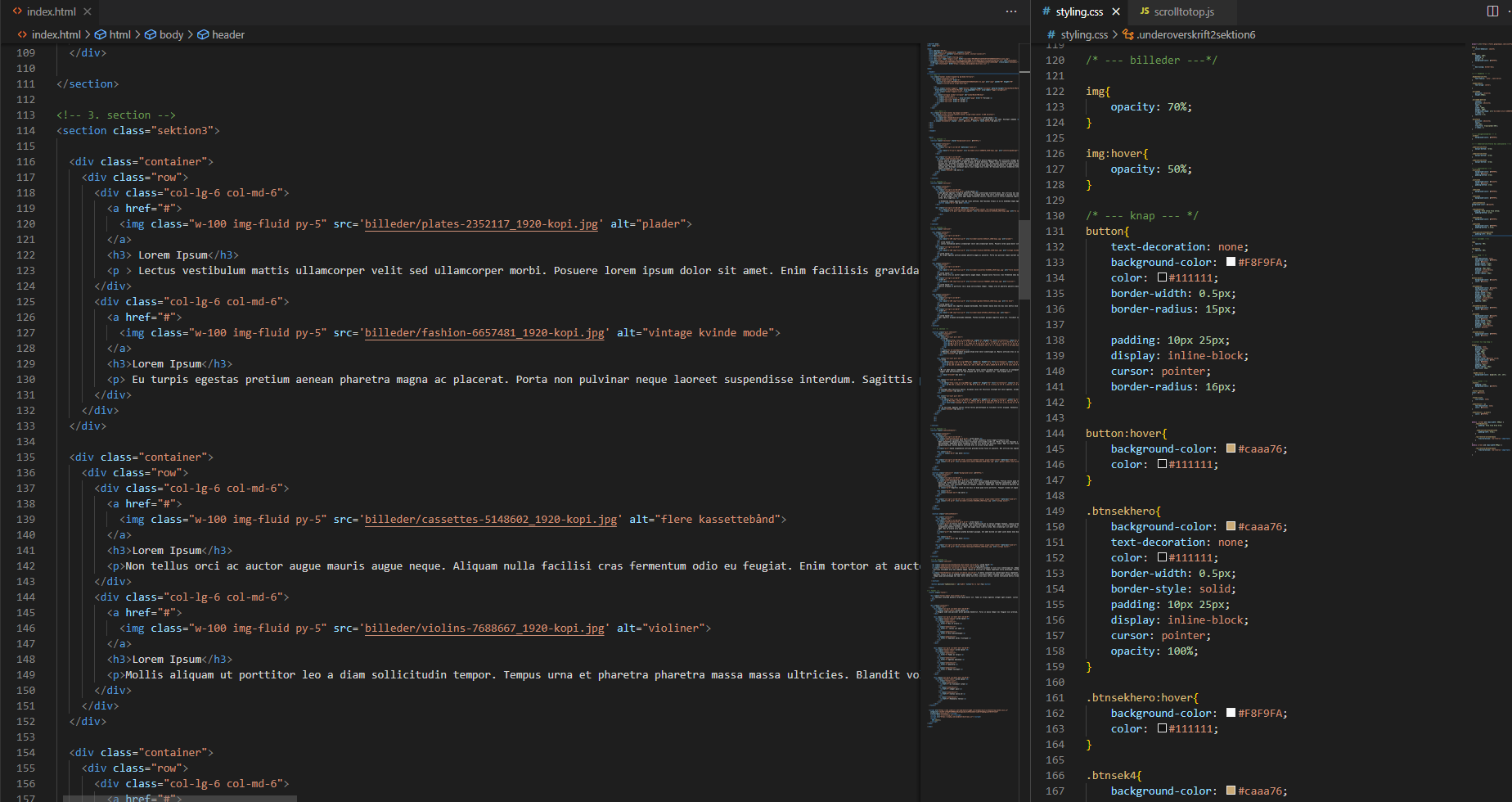Click paragraph starting 'Eu turpis egestas'
This screenshot has width=1512, height=802.
tap(513, 380)
